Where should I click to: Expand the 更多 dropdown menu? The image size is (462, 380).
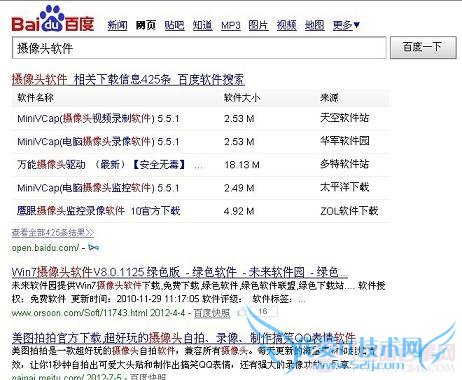tap(346, 25)
